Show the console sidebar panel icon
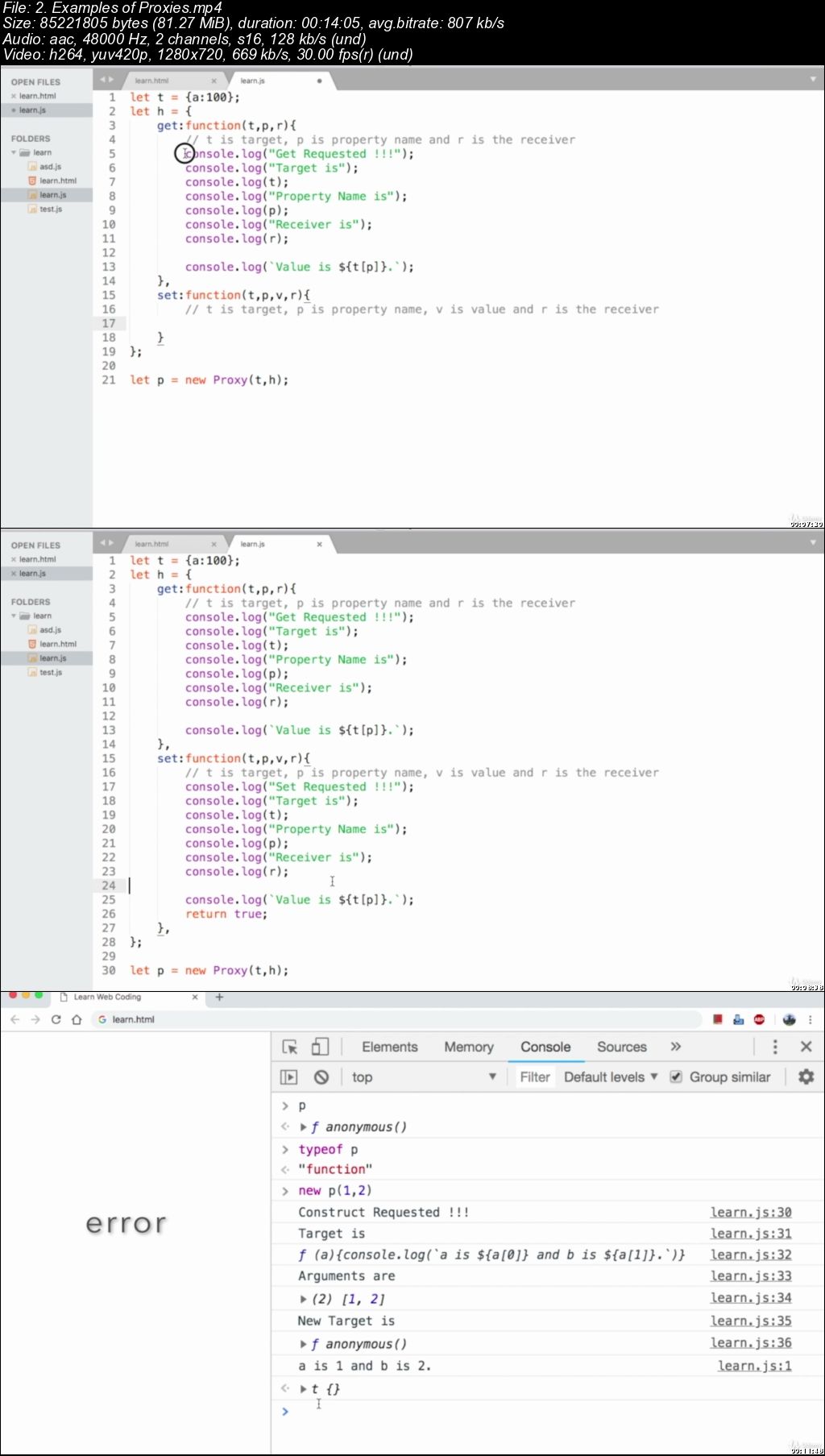The height and width of the screenshot is (1456, 825). (x=288, y=1076)
